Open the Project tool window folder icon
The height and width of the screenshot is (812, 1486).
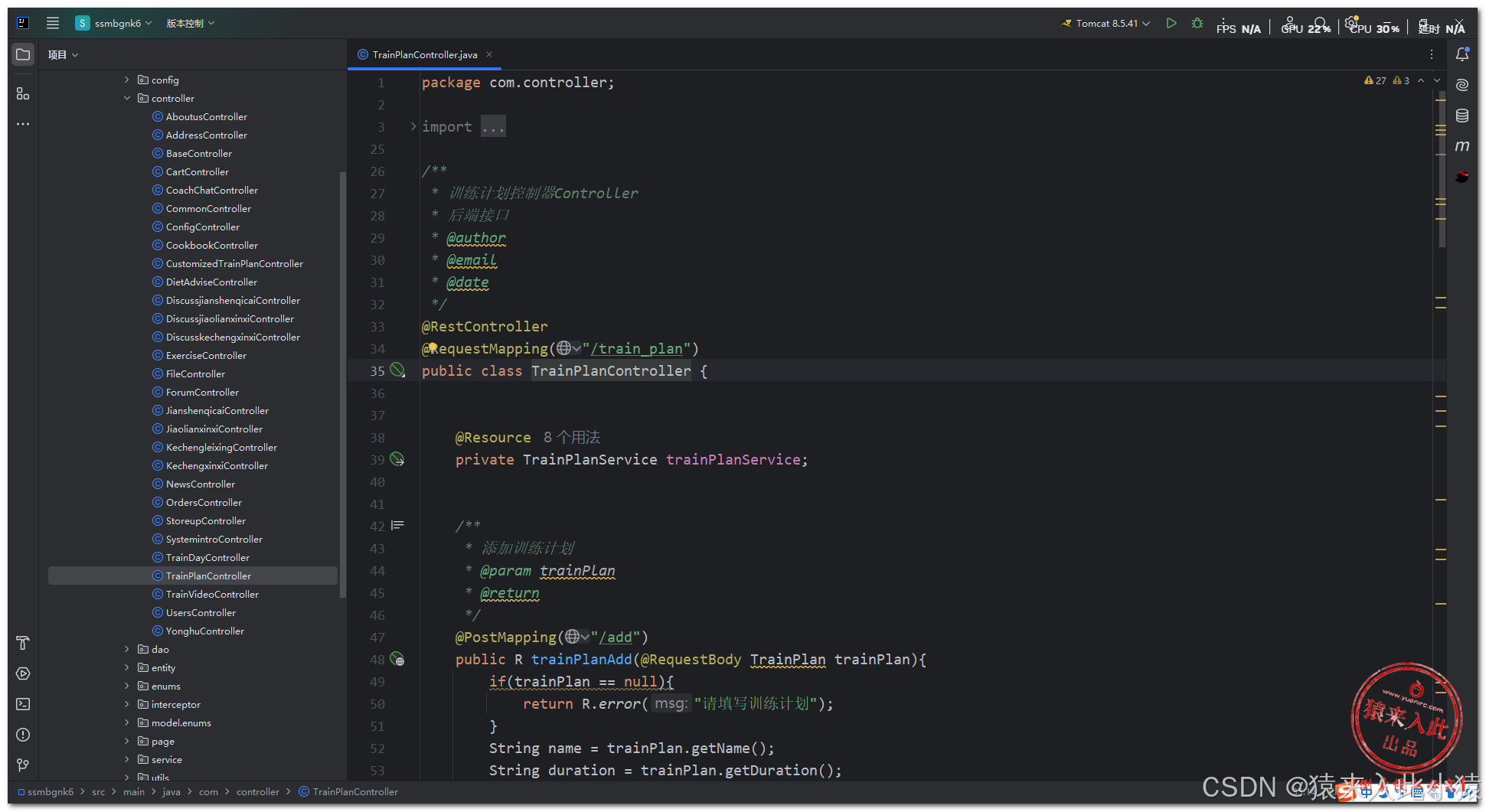[23, 54]
